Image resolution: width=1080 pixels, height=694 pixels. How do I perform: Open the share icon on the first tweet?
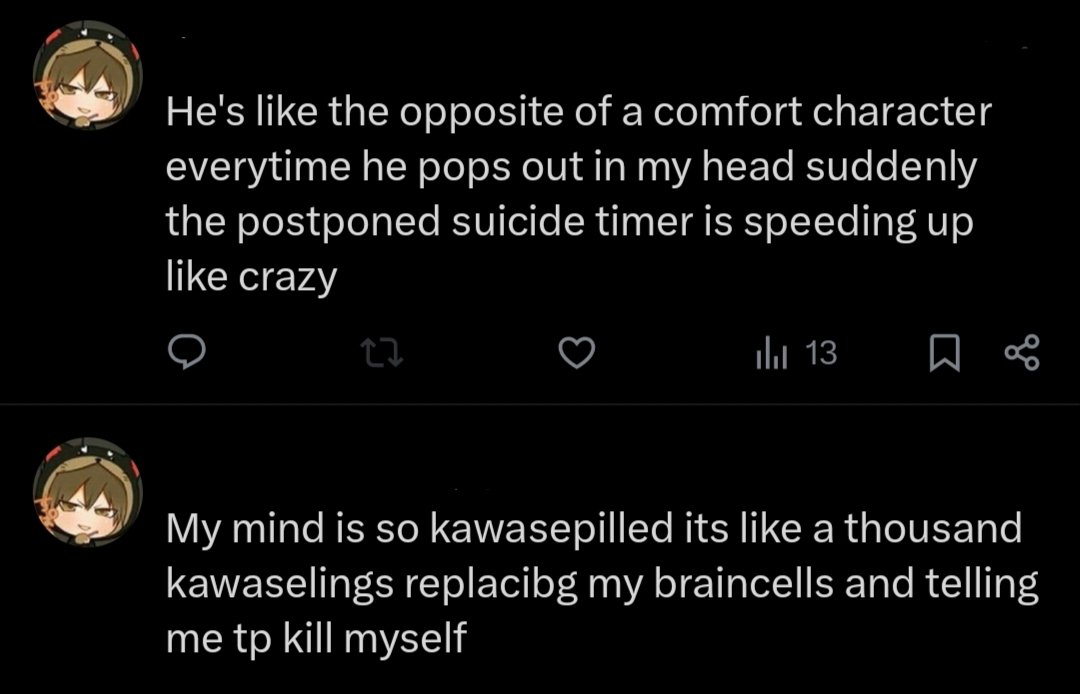[1022, 352]
